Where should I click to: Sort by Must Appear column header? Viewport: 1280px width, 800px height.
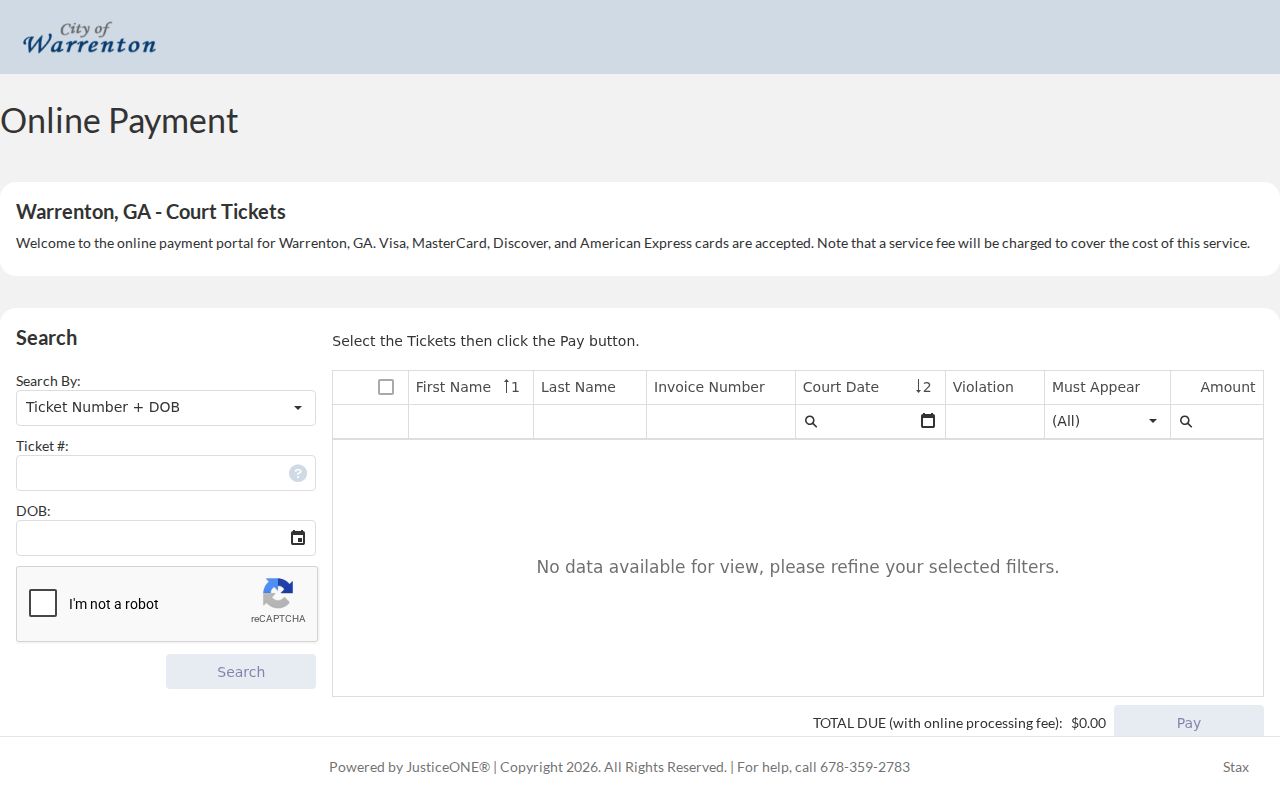tap(1107, 387)
